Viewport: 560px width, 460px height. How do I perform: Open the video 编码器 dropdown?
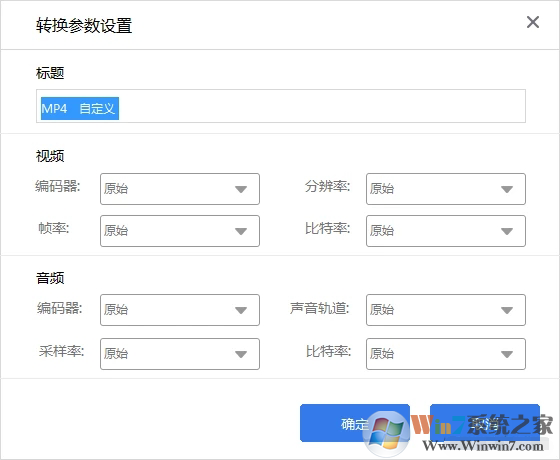click(x=180, y=189)
